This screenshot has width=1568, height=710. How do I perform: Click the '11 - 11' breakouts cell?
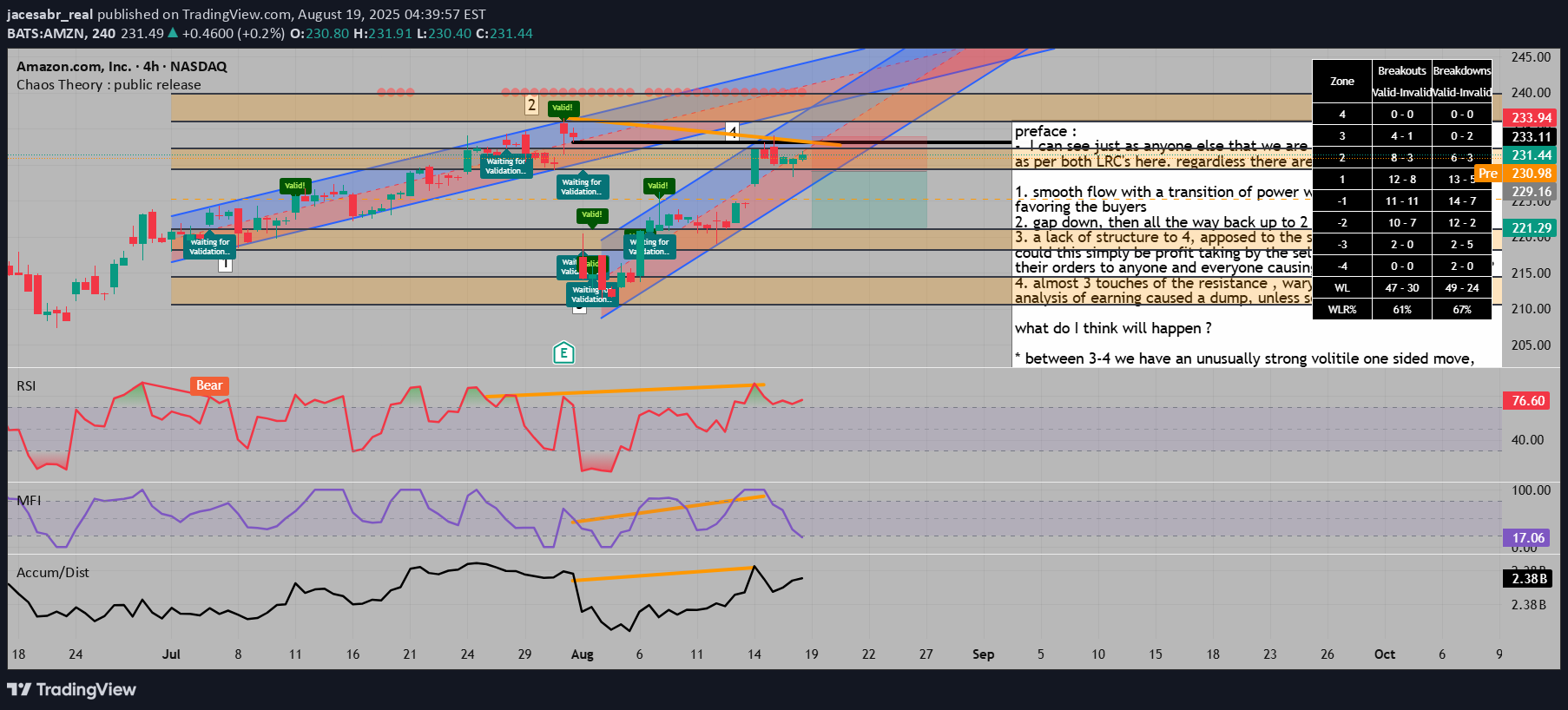click(x=1402, y=201)
